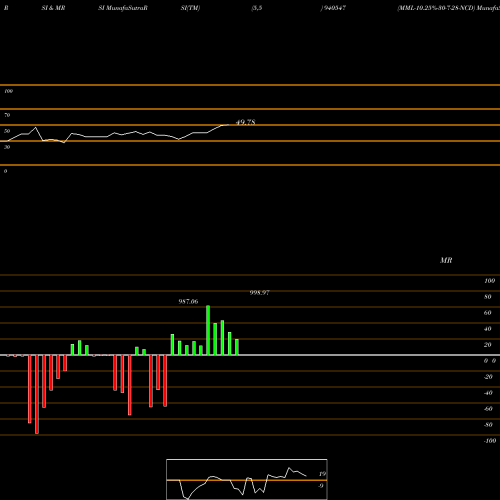Select the 987.06 price label
500x500 pixels.
pos(188,301)
